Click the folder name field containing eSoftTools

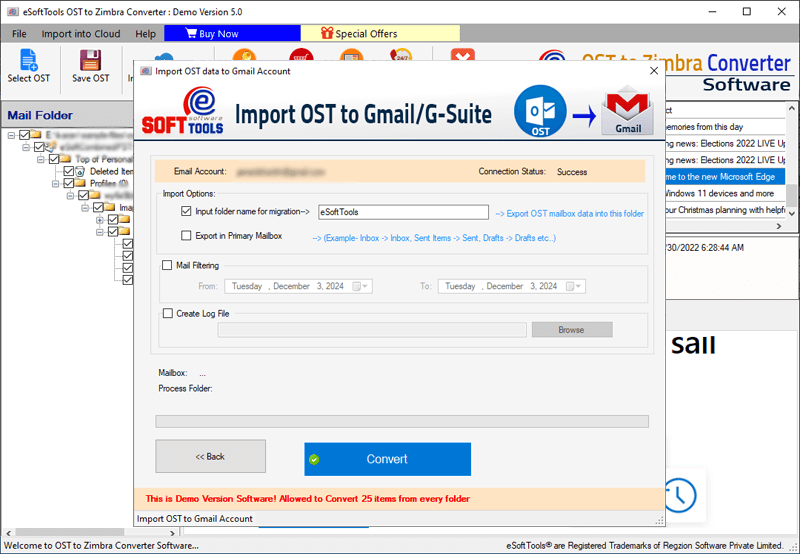403,212
